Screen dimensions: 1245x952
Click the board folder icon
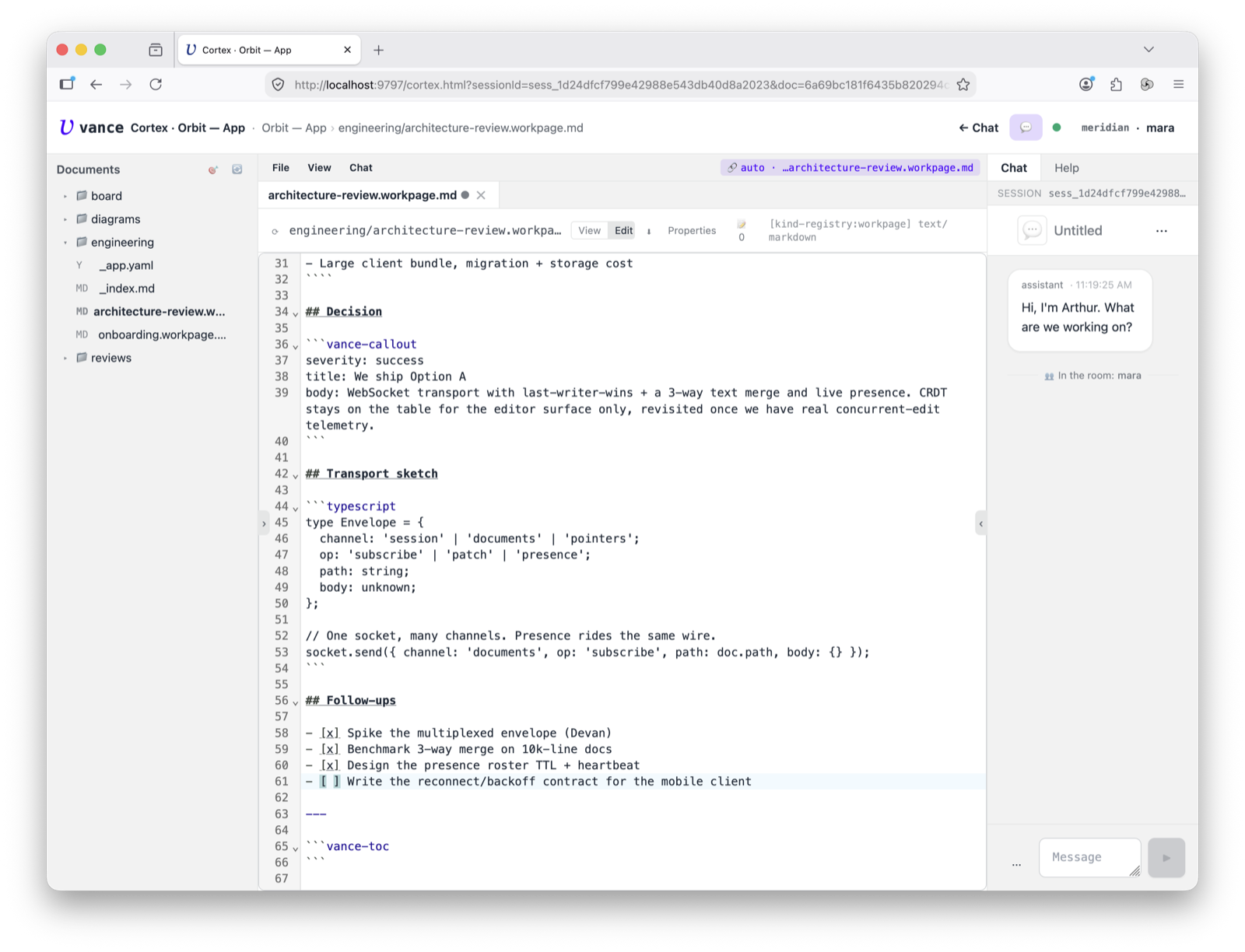tap(81, 196)
